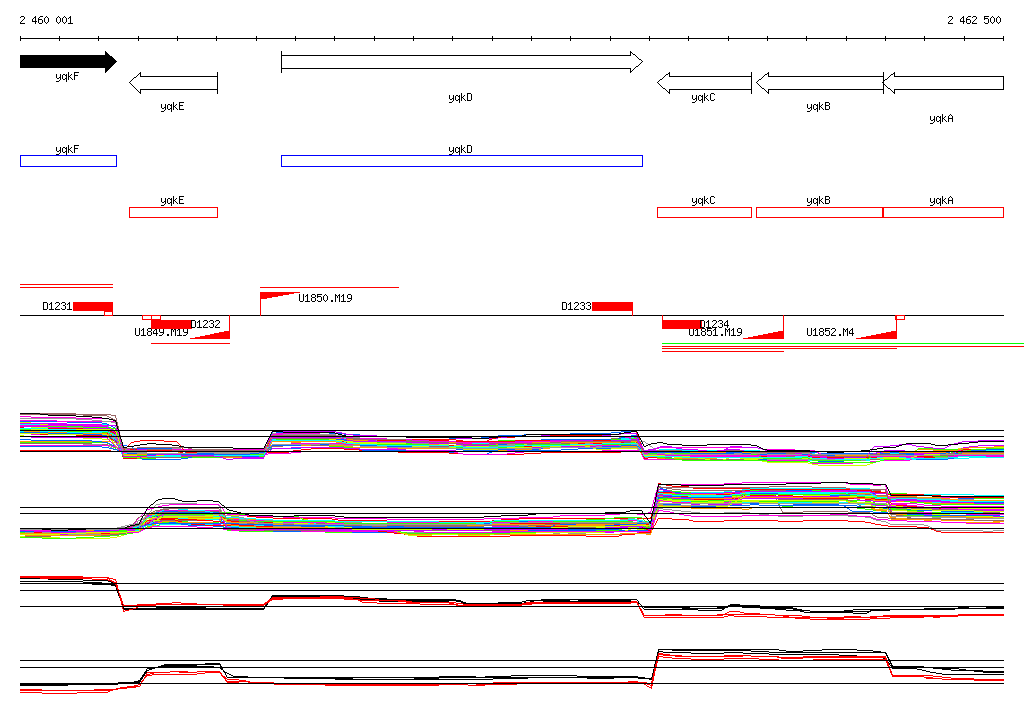Click the yqkC label under the white arrow
Viewport: 1024px width, 714px height.
pyautogui.click(x=703, y=98)
